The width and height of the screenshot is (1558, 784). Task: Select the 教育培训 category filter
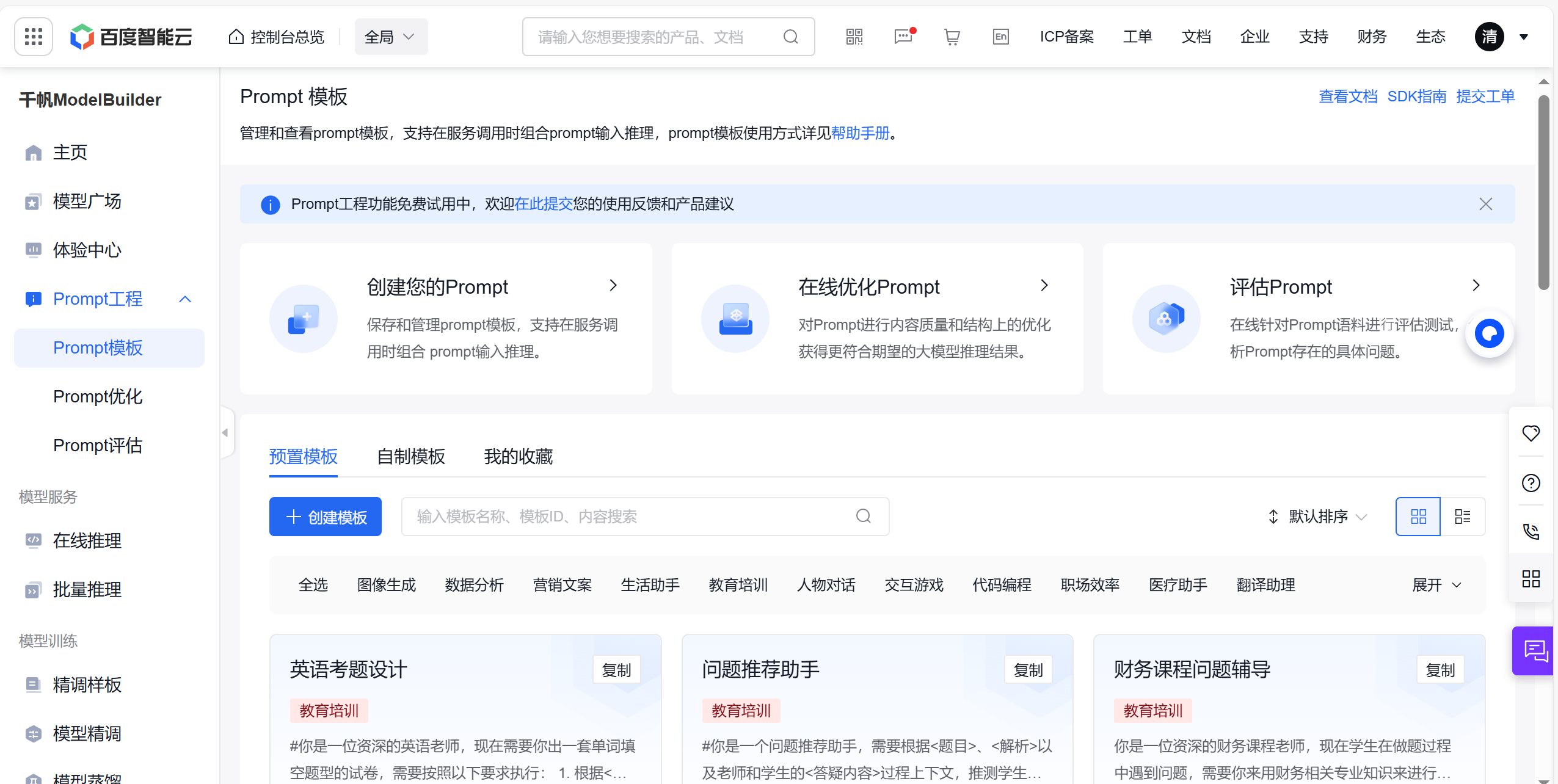pos(738,585)
